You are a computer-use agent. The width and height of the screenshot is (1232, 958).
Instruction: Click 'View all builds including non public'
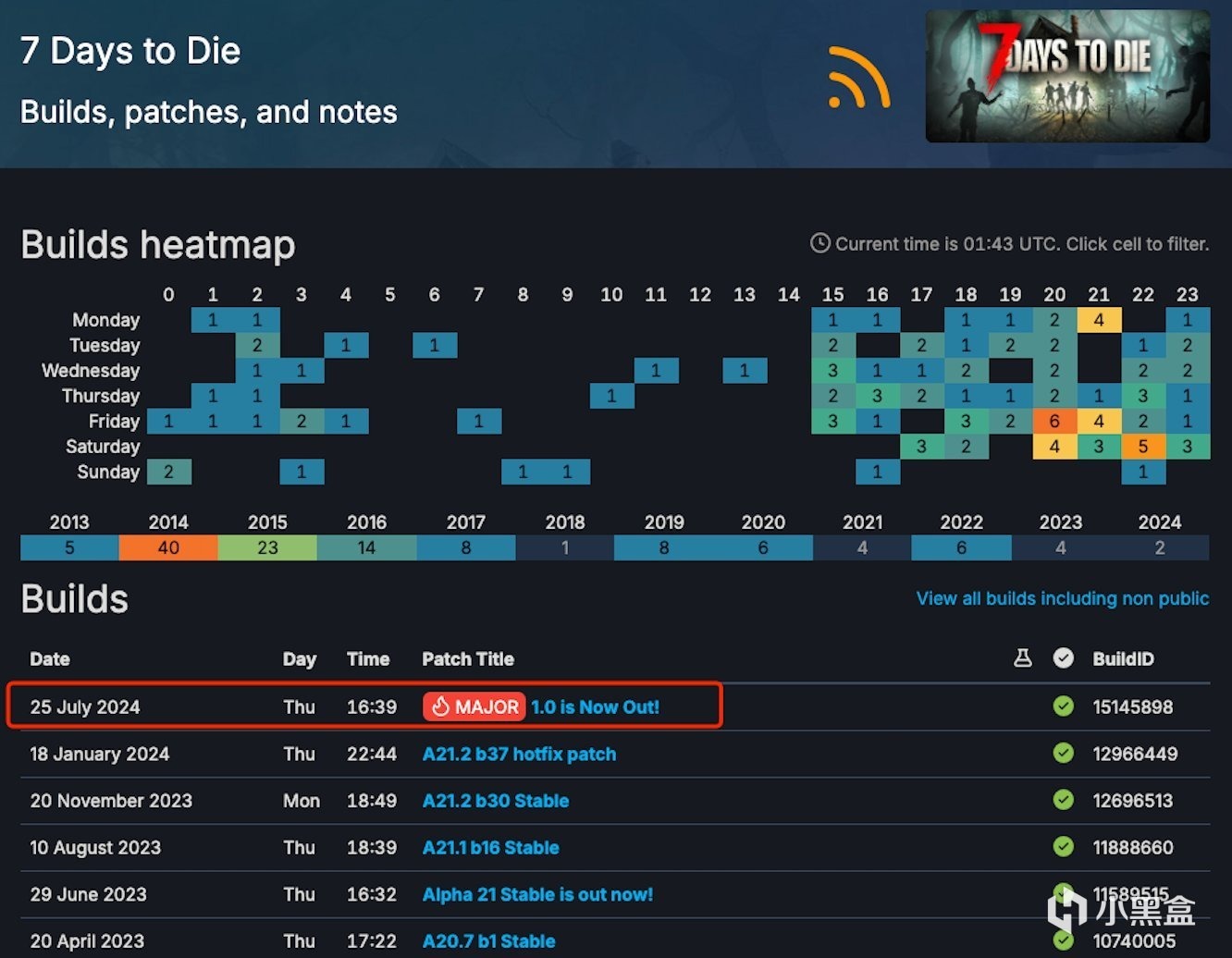coord(1062,598)
